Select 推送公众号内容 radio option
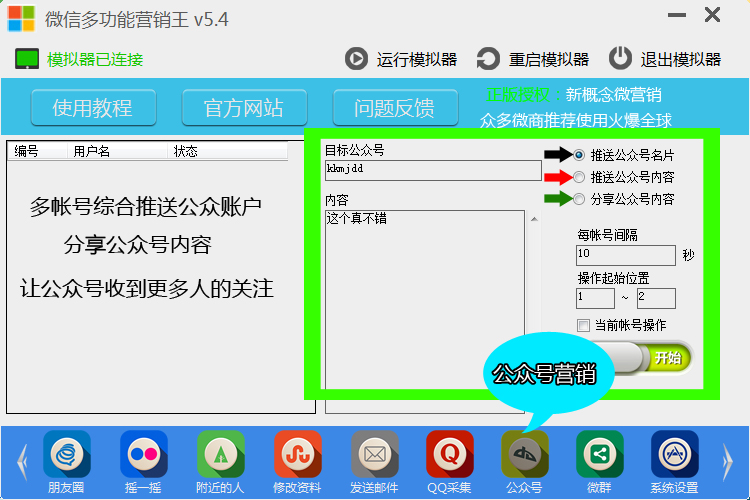This screenshot has width=750, height=500. 579,177
